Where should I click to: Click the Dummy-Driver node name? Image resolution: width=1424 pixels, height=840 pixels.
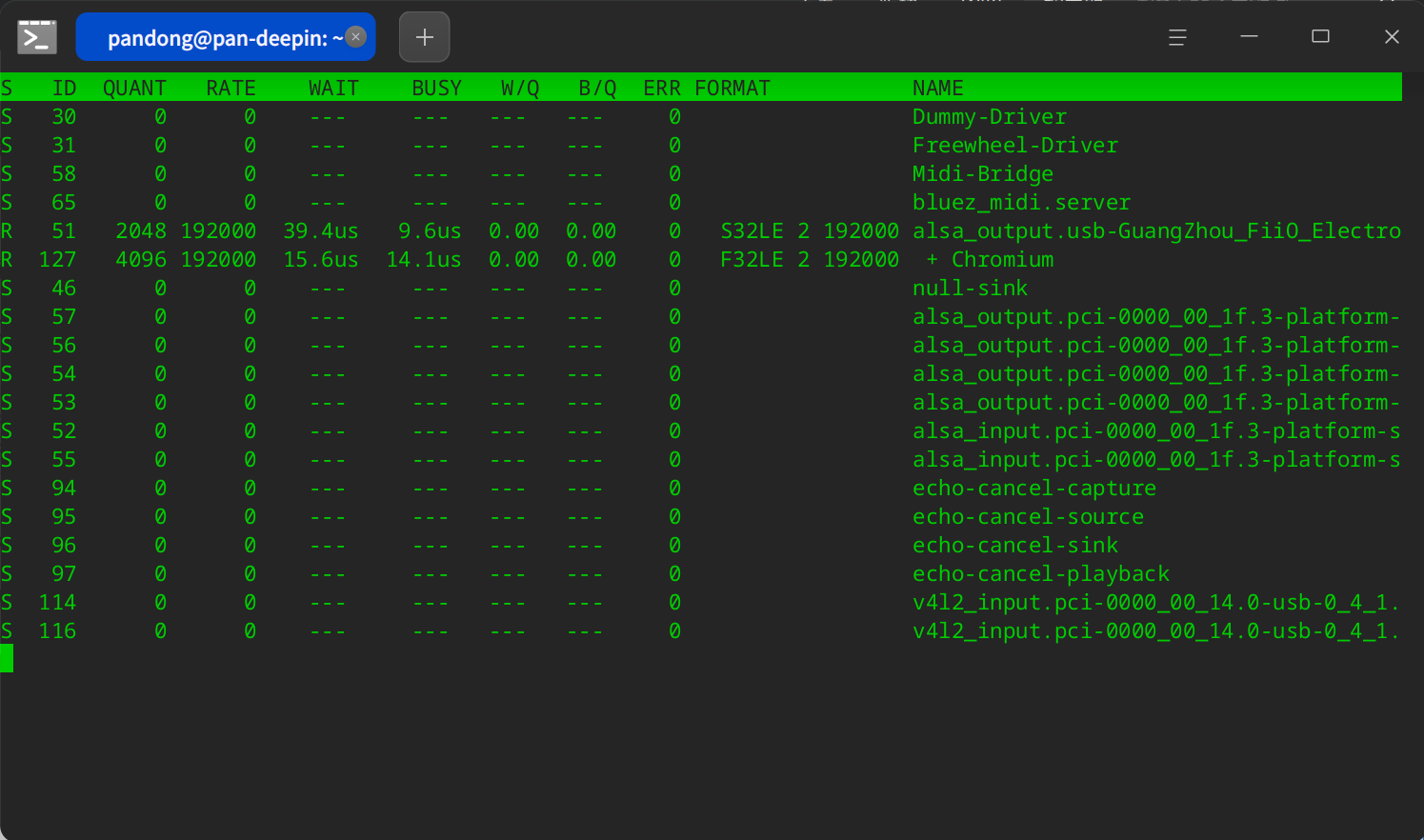990,116
